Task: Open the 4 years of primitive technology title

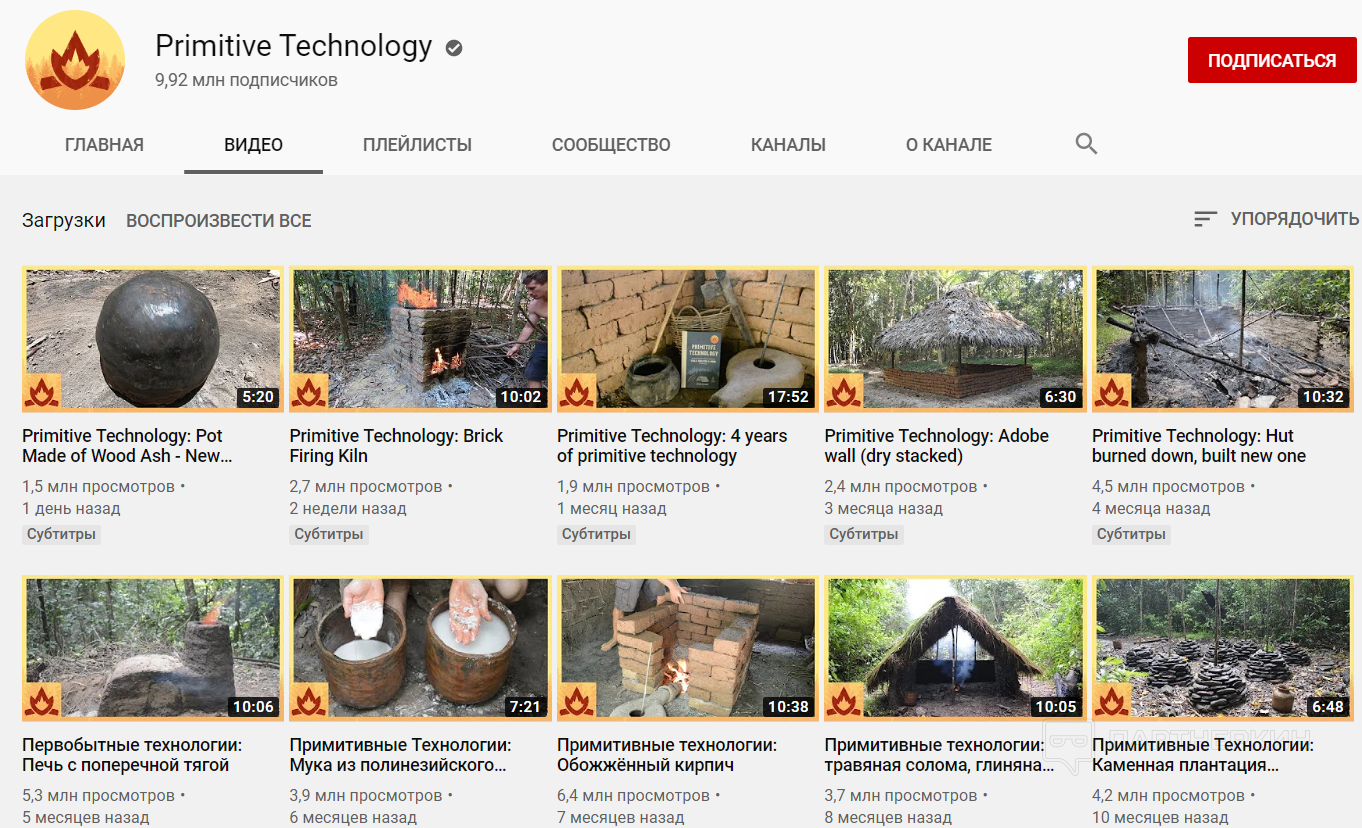Action: tap(672, 446)
